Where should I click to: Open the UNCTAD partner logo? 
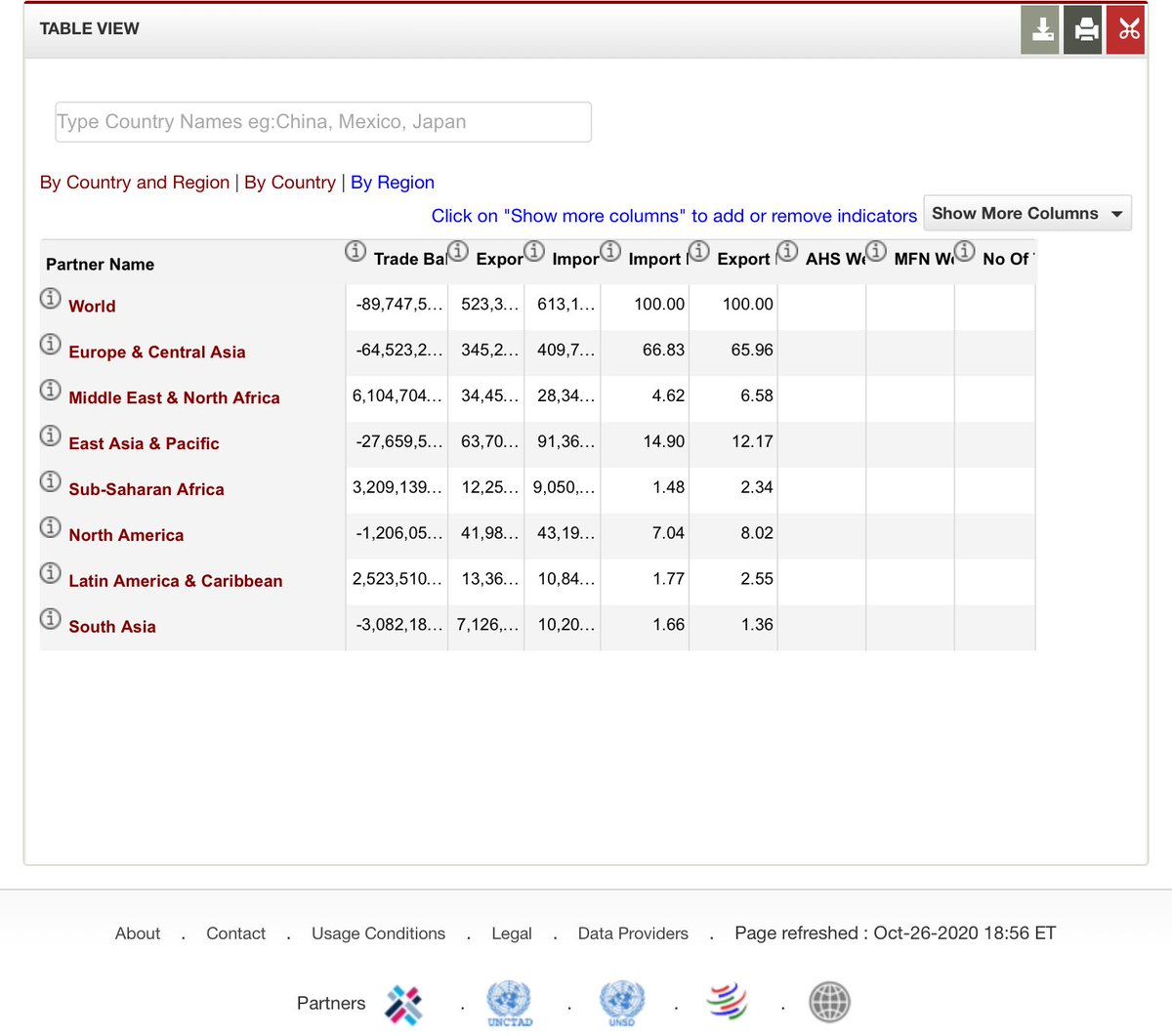point(509,1004)
